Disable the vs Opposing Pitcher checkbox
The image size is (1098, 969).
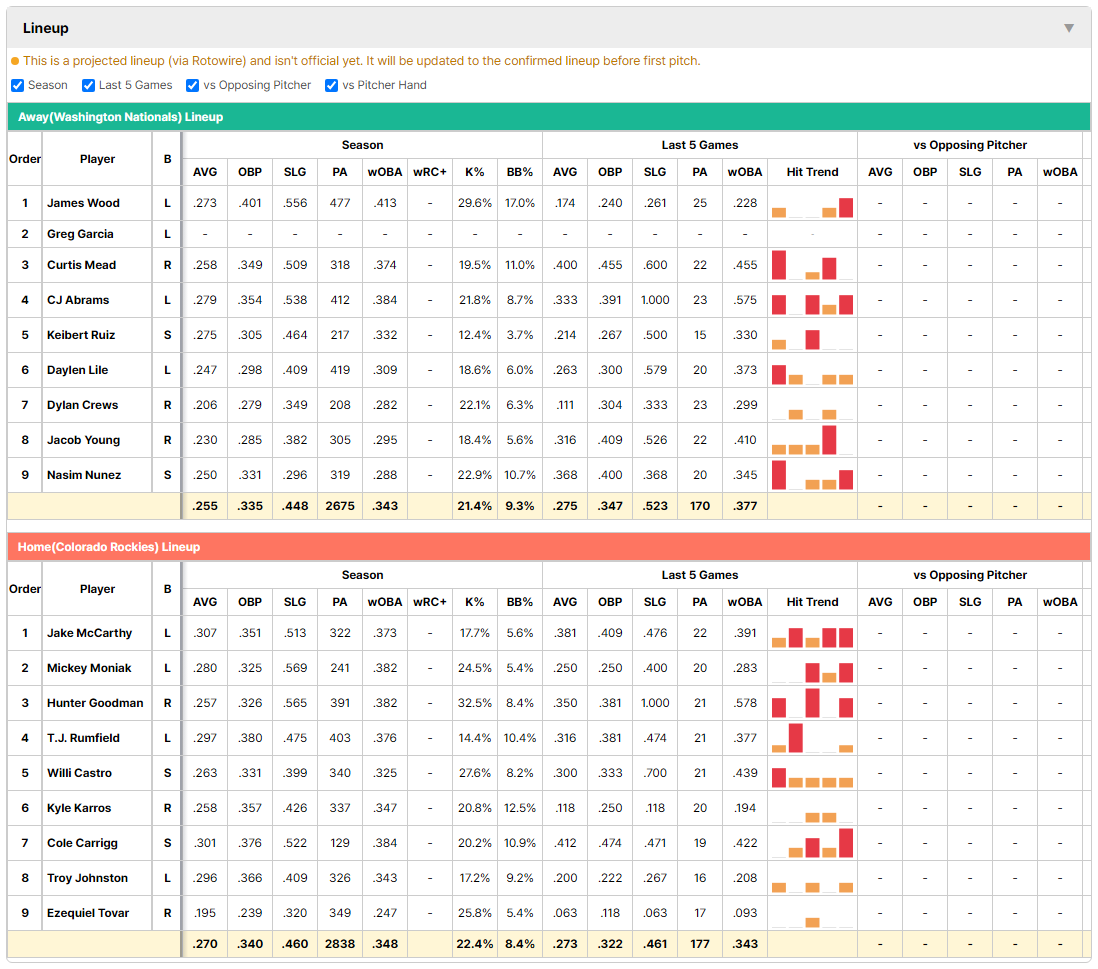[x=192, y=85]
